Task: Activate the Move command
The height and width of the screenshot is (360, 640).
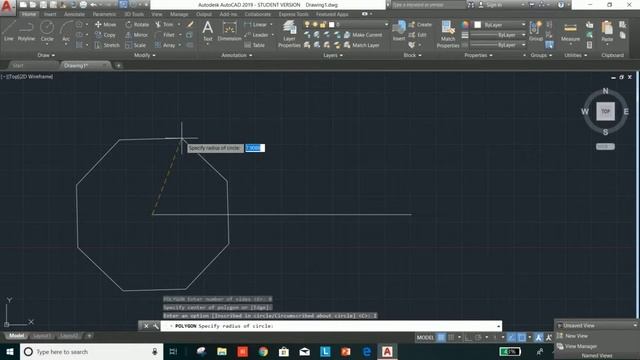Action: (105, 24)
